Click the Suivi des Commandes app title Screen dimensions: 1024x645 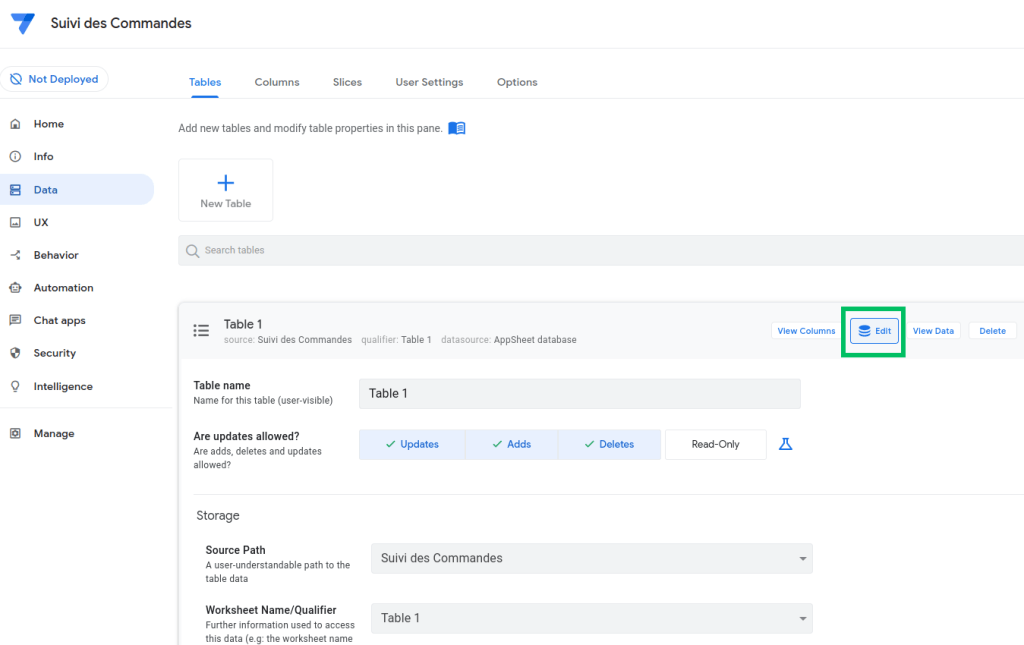[121, 24]
